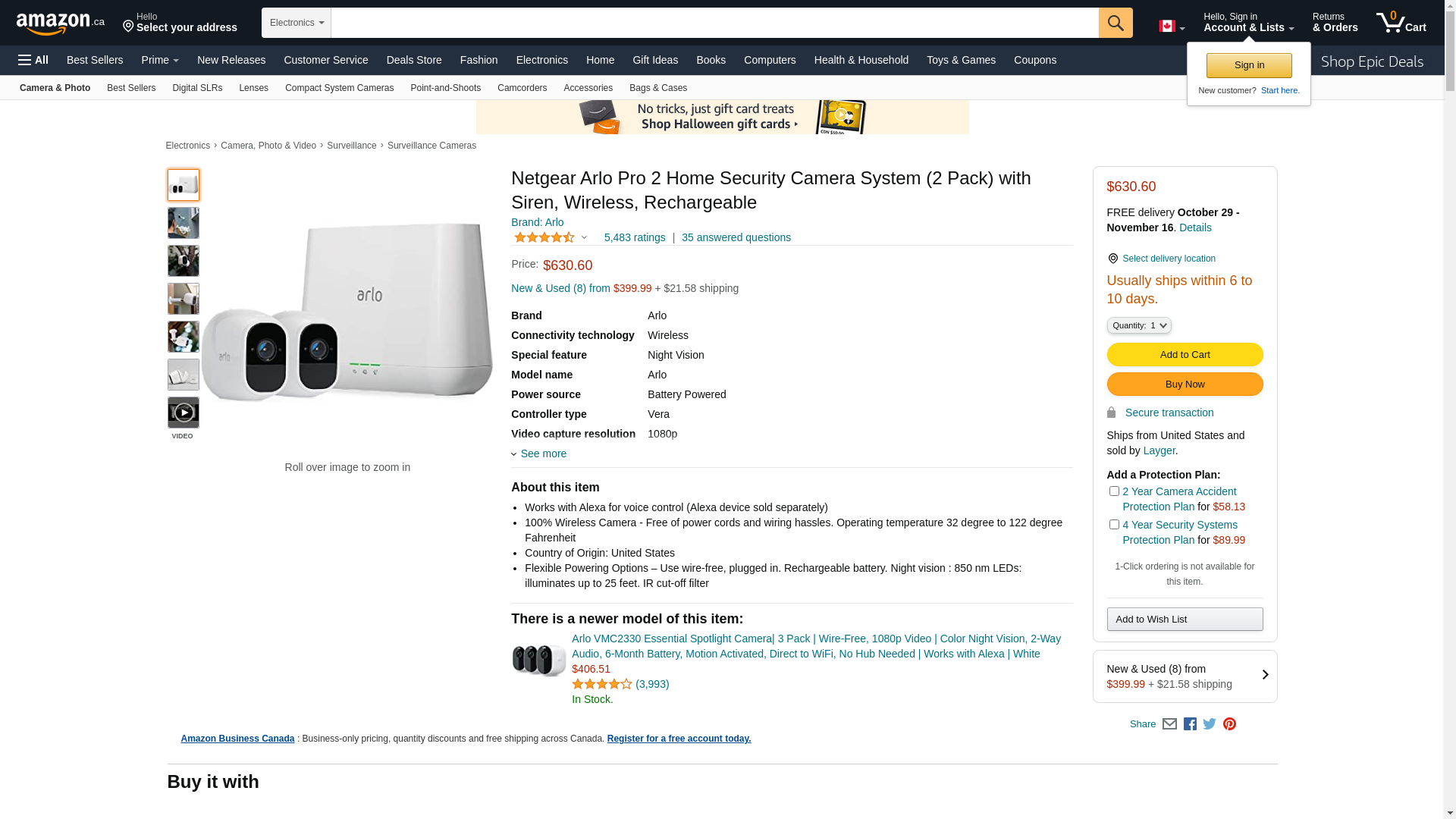This screenshot has width=1456, height=819.
Task: Open the Deals Store menu item
Action: point(413,60)
